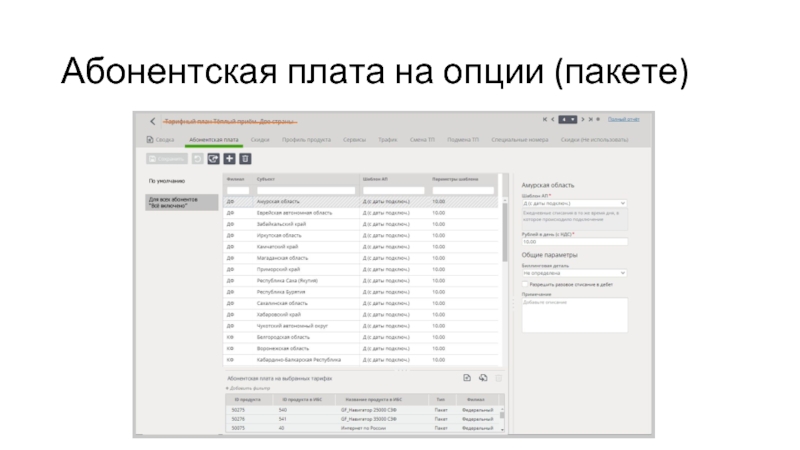
Task: Click the undo arrow icon in toolbar
Action: [x=197, y=159]
